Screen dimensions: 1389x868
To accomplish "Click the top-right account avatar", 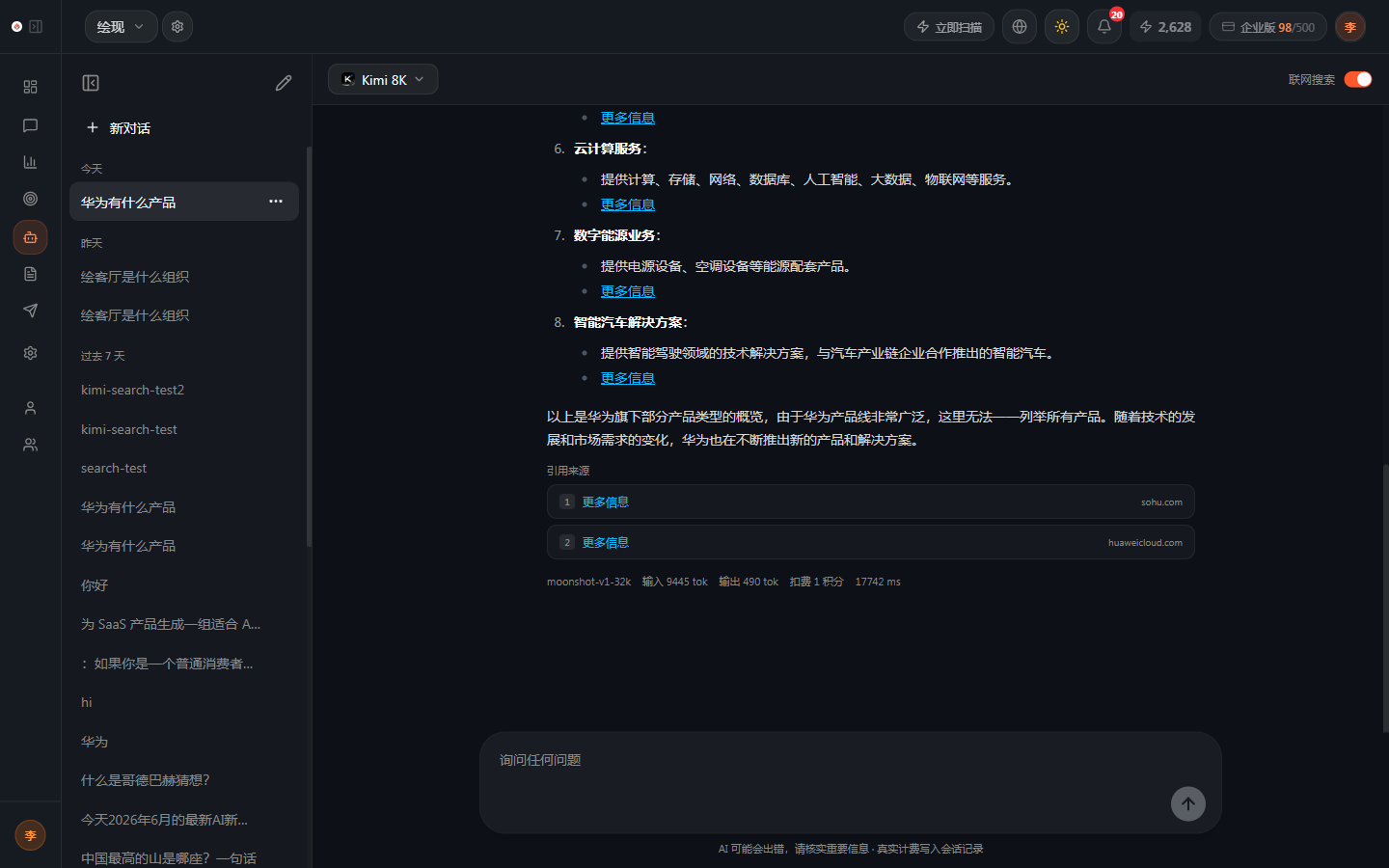I will [x=1350, y=27].
